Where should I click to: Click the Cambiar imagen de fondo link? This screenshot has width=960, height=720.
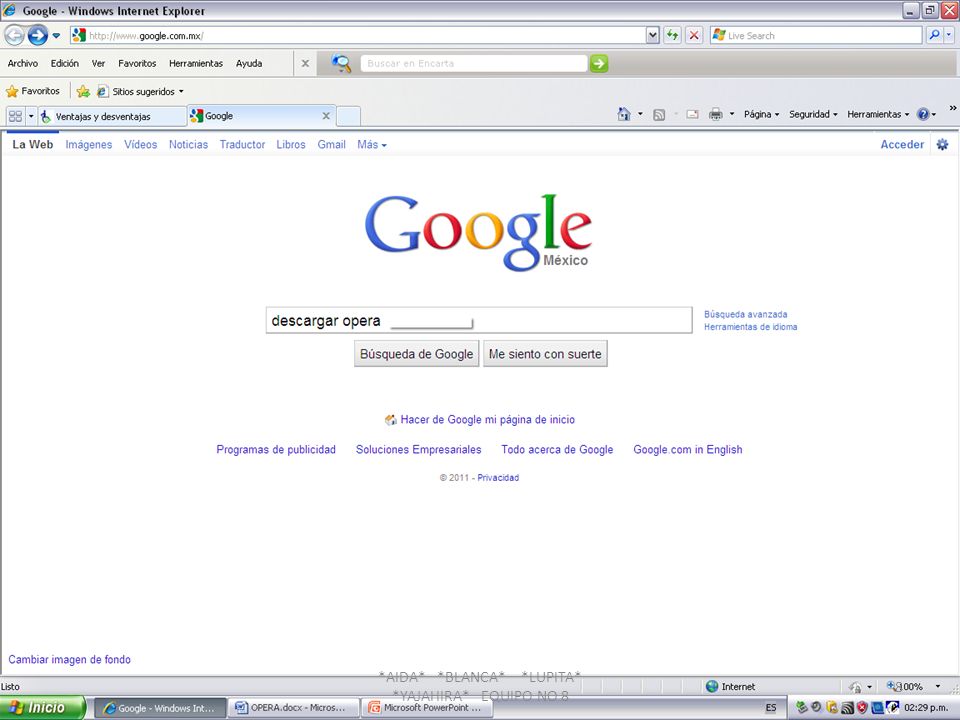69,659
